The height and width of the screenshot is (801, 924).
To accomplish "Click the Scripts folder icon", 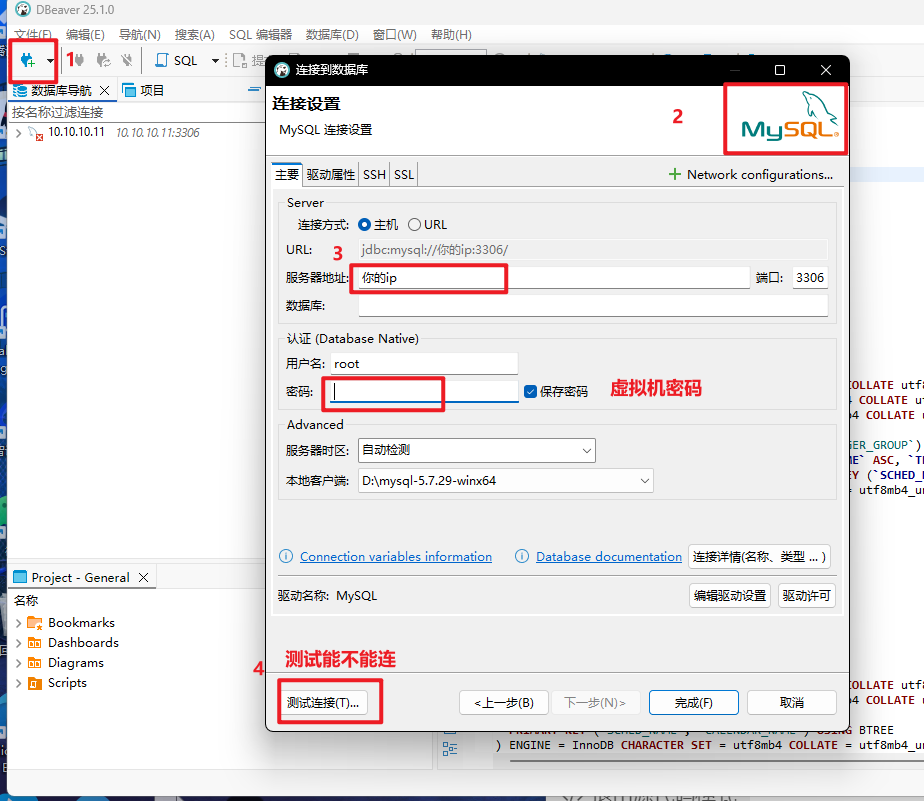I will 35,683.
